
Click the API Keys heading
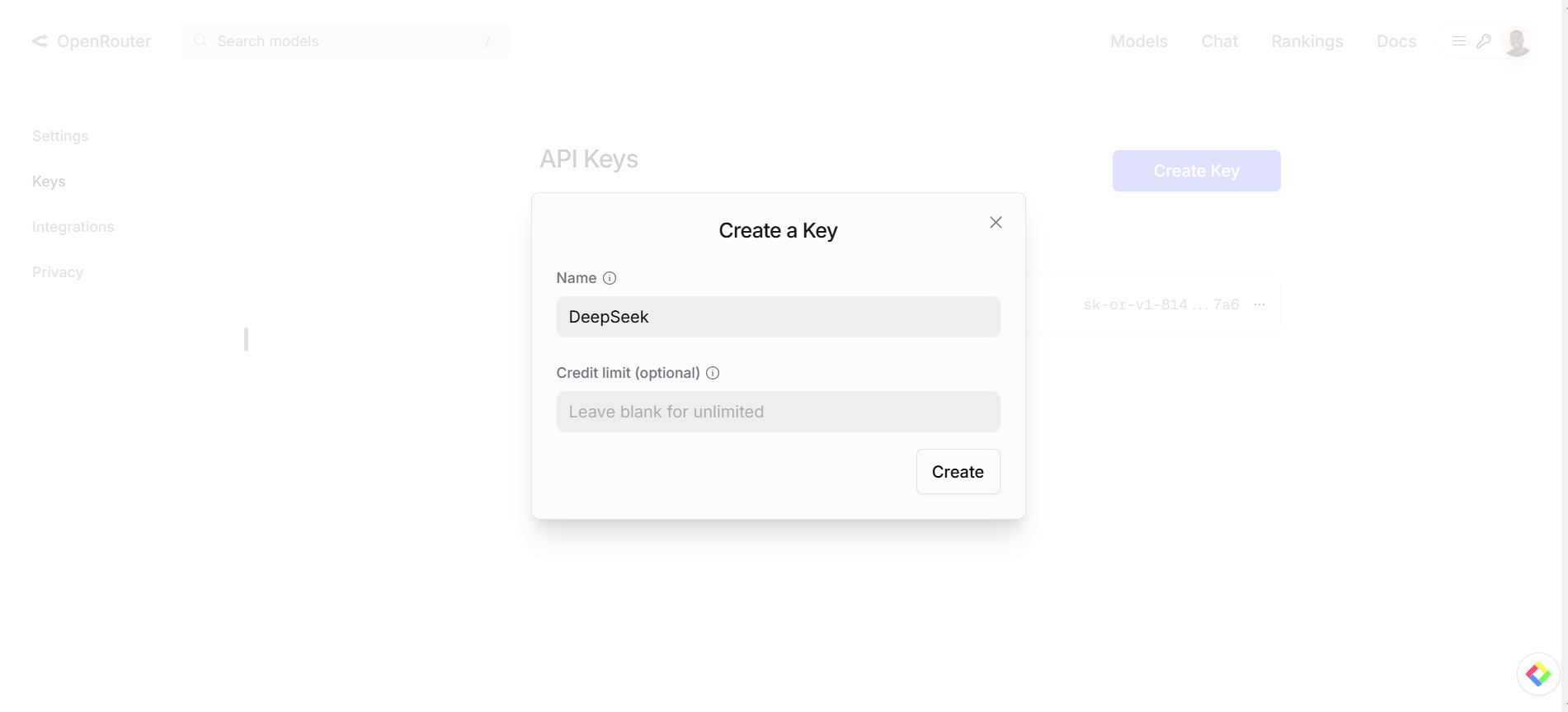coord(589,159)
